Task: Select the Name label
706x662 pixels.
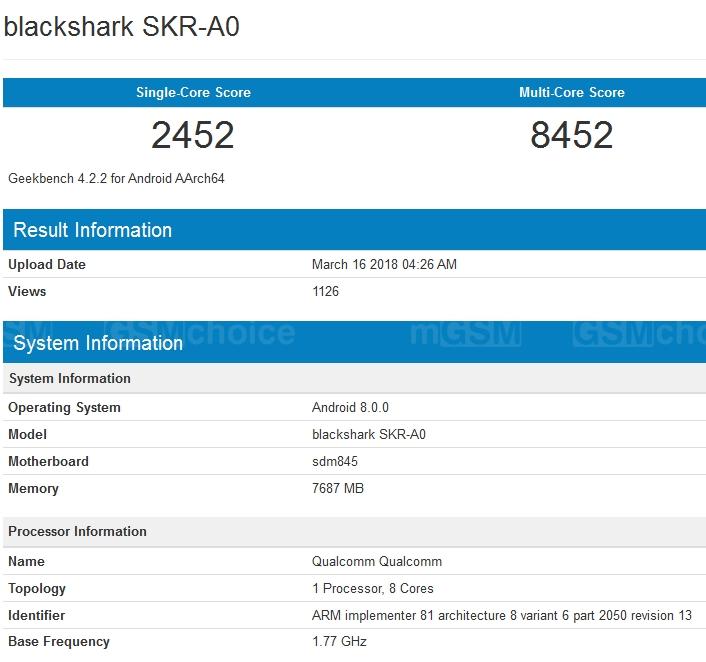Action: [x=26, y=562]
